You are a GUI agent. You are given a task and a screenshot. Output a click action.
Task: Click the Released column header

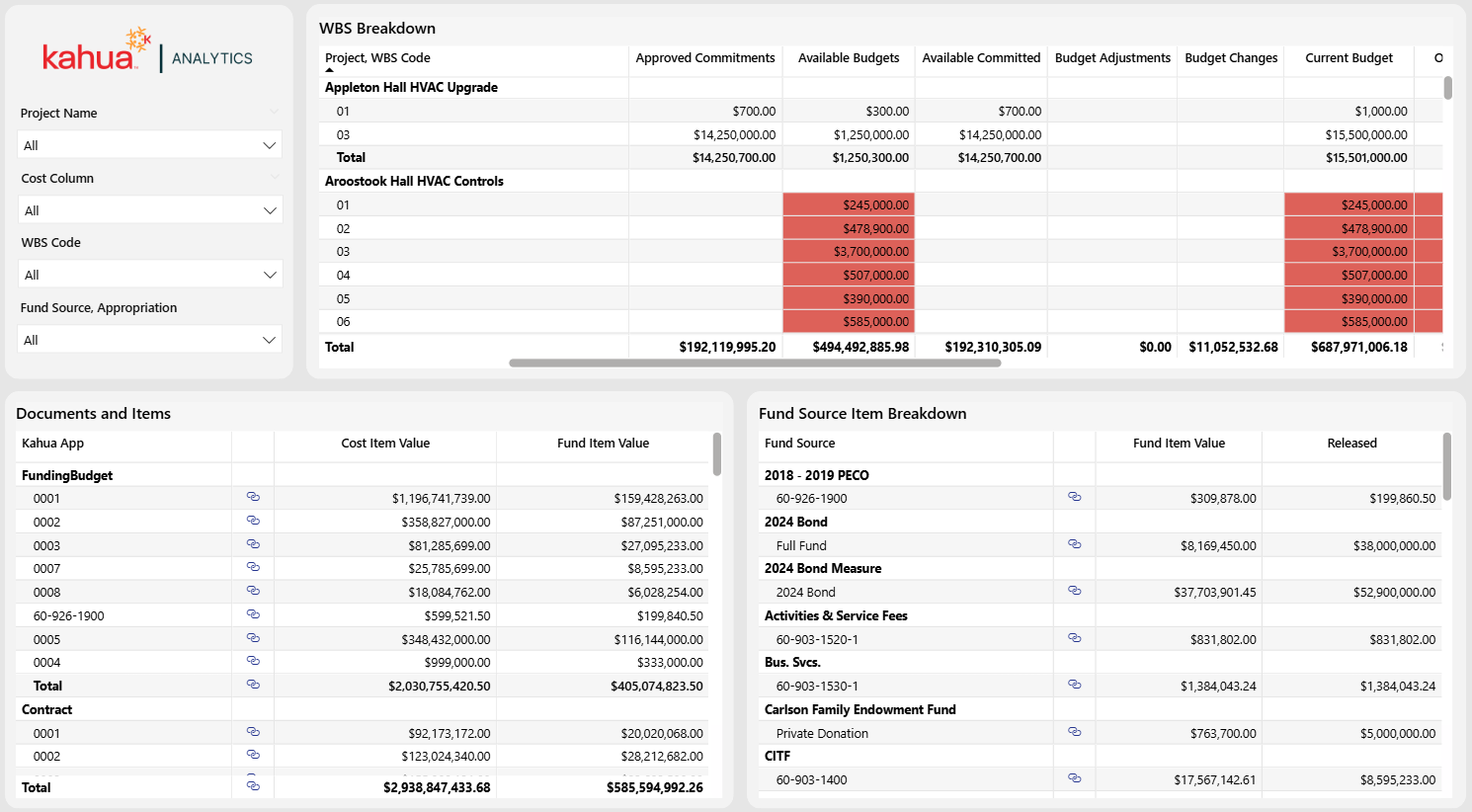tap(1351, 444)
